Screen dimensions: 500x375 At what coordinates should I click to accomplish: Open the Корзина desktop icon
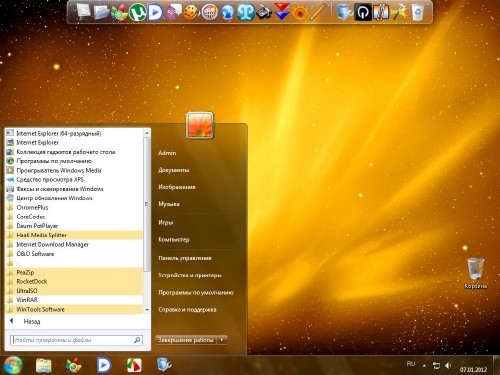tap(475, 273)
